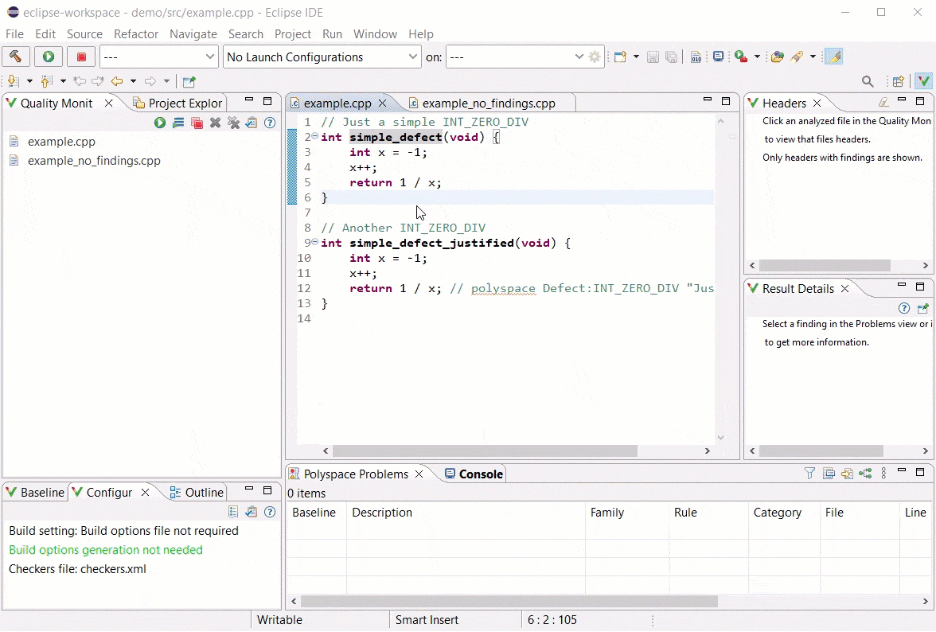Open the Refactor menu

click(x=135, y=33)
